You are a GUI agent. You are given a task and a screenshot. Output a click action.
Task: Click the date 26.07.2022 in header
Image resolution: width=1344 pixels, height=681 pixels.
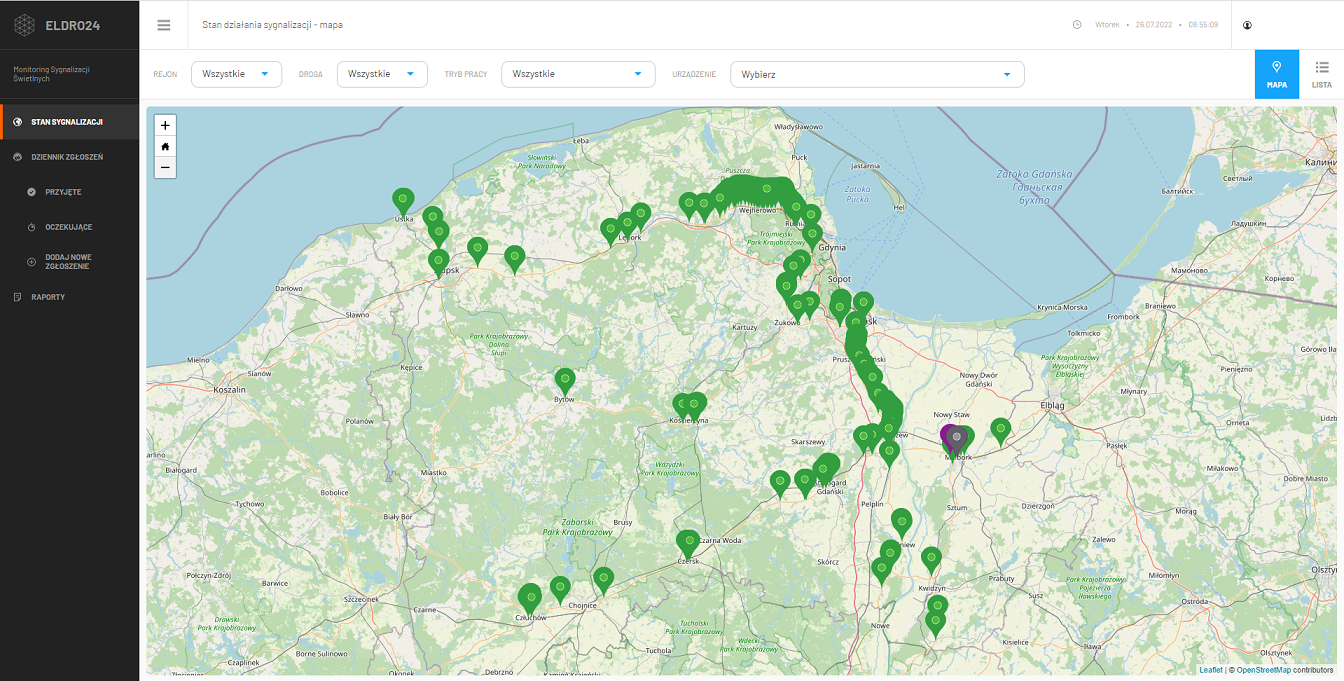pyautogui.click(x=1154, y=24)
